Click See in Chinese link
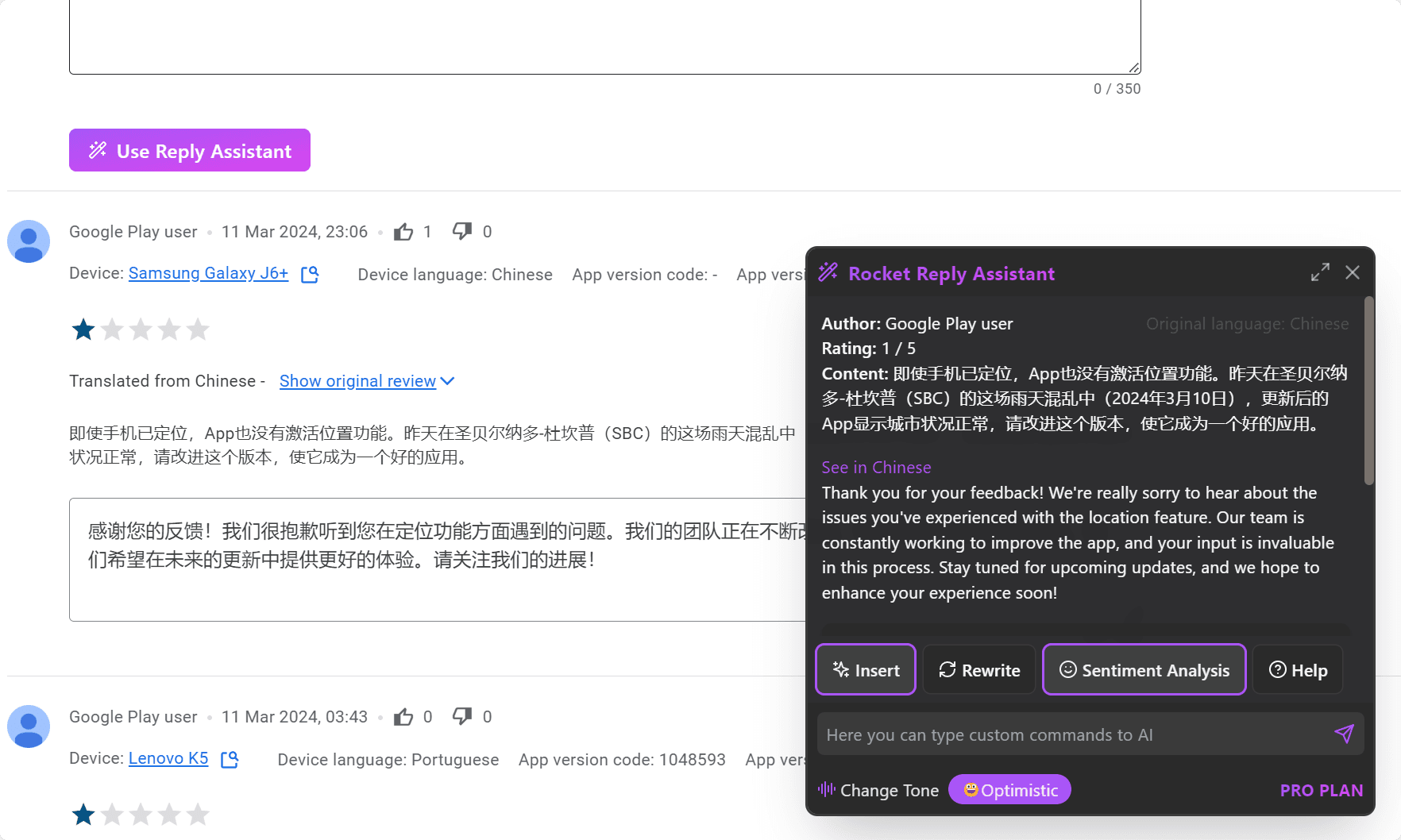This screenshot has height=840, width=1401. [x=876, y=468]
